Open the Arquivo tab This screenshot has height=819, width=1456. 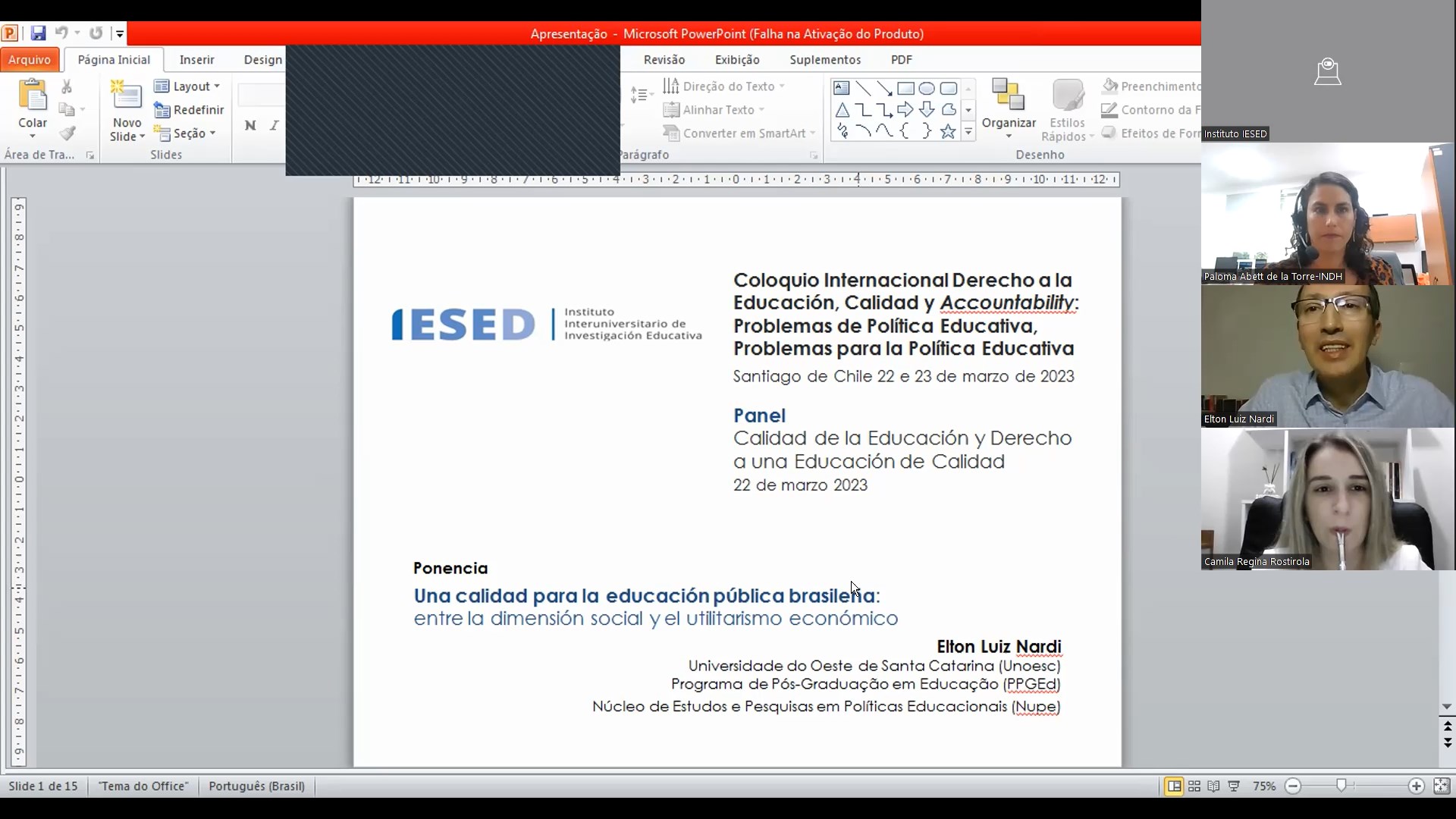click(x=30, y=59)
